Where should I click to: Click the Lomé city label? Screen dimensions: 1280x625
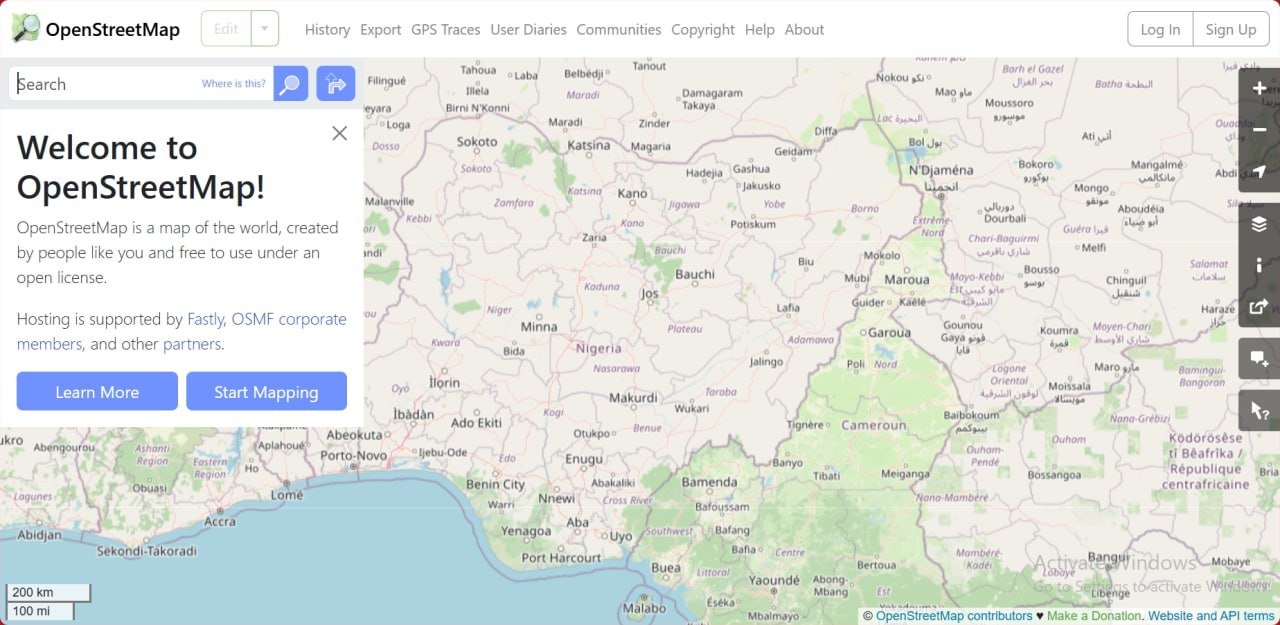click(x=287, y=494)
